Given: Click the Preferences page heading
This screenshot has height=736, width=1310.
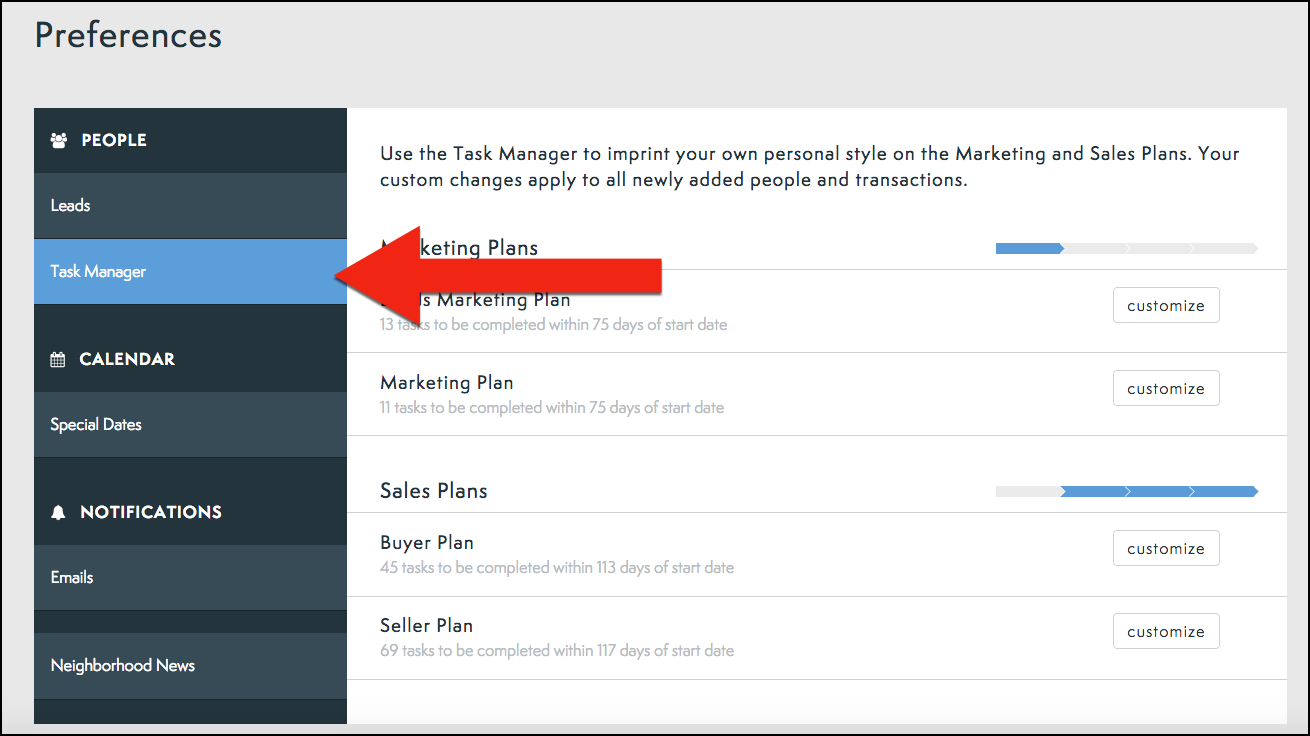Looking at the screenshot, I should [128, 36].
